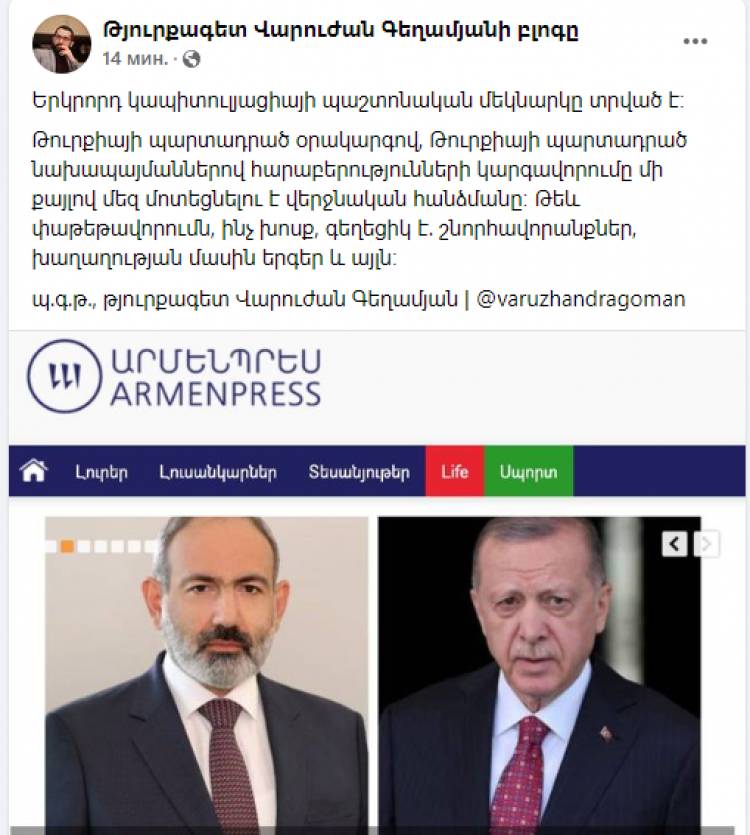
Task: Open Թյուրքագետ Վարուժան Գեղամյանի բլոգը page title
Action: tap(340, 30)
